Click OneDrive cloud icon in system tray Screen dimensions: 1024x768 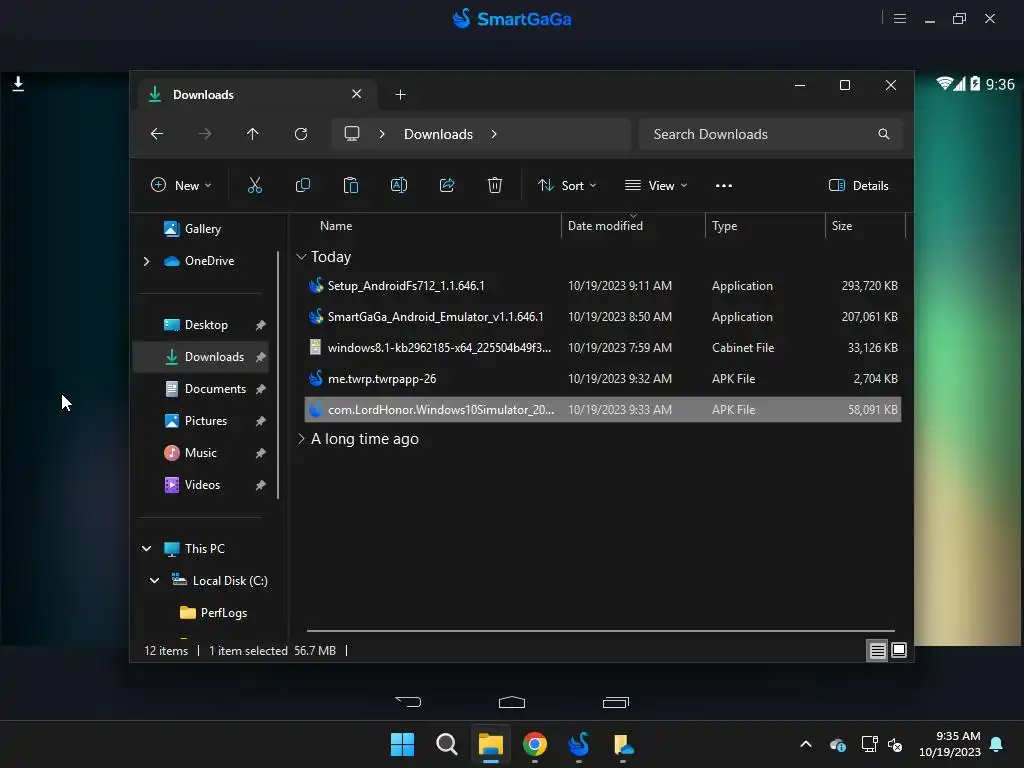pos(838,744)
